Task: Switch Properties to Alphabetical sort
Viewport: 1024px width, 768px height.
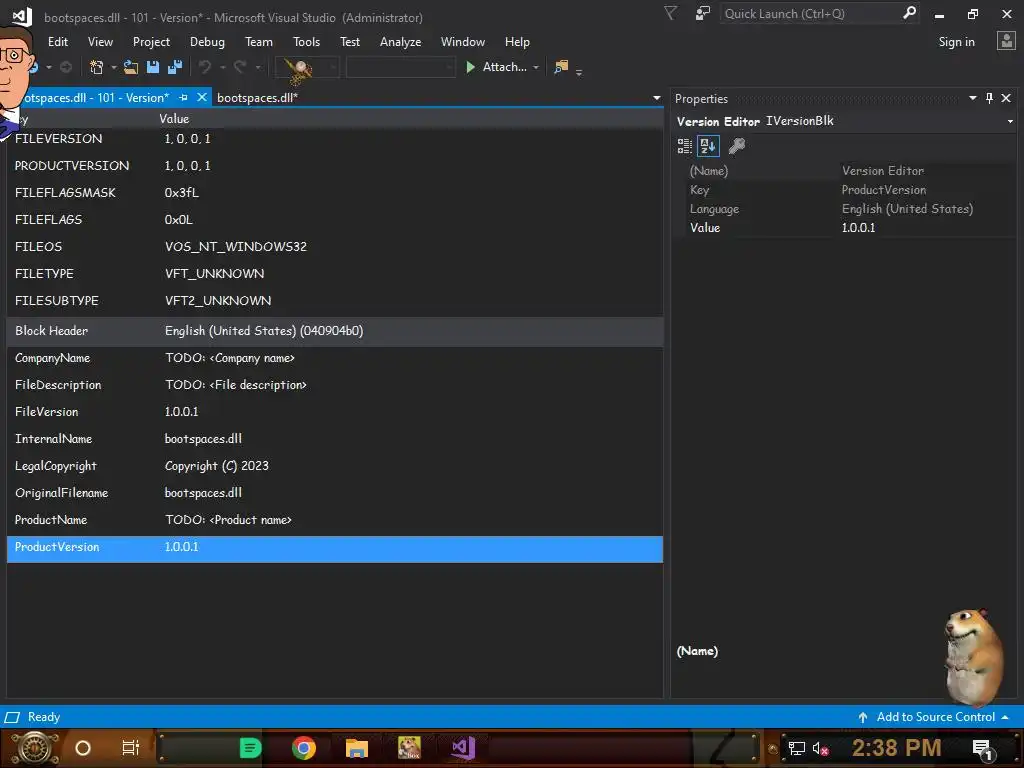Action: coord(709,146)
